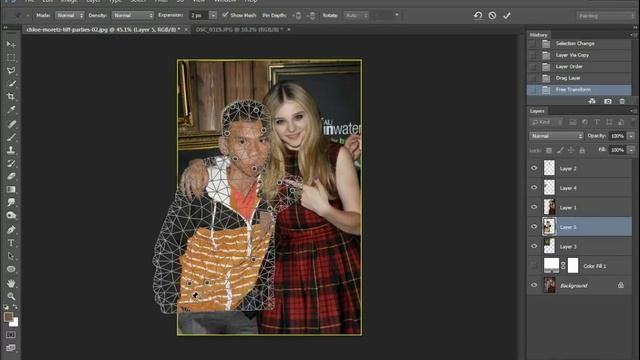
Task: Select the Eraser tool
Action: click(x=11, y=176)
